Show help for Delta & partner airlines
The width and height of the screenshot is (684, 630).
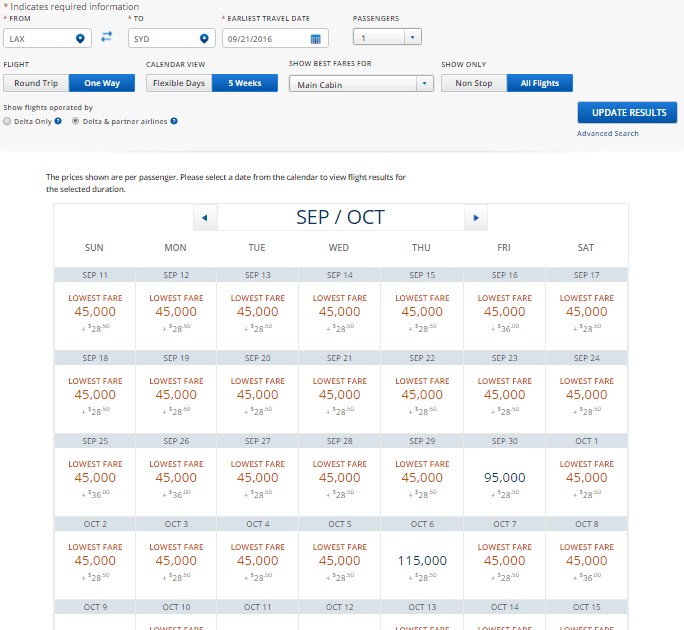click(174, 121)
